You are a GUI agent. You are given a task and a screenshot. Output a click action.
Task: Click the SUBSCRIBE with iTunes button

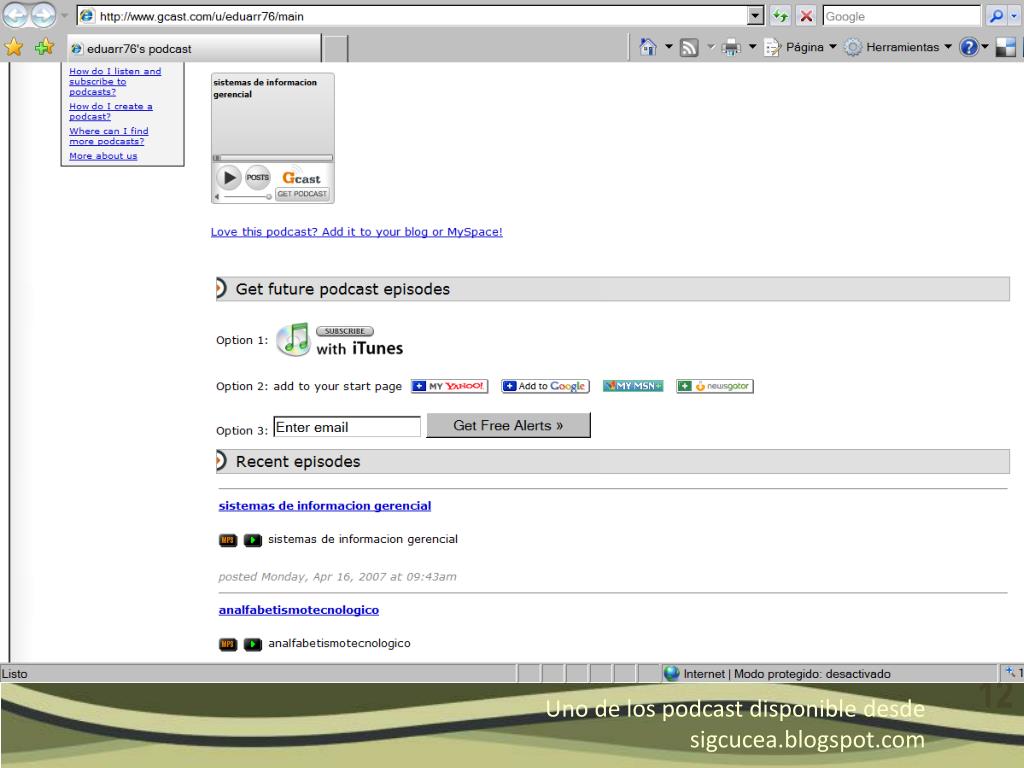pyautogui.click(x=345, y=331)
